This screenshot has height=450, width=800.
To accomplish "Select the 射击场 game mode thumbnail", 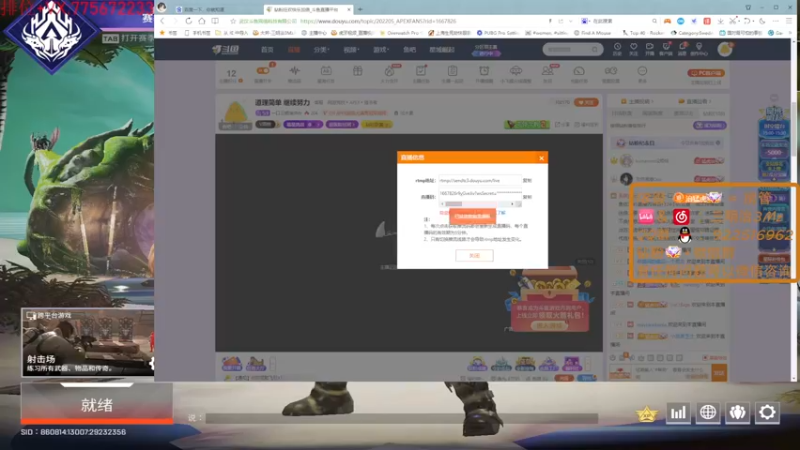I will pyautogui.click(x=88, y=342).
